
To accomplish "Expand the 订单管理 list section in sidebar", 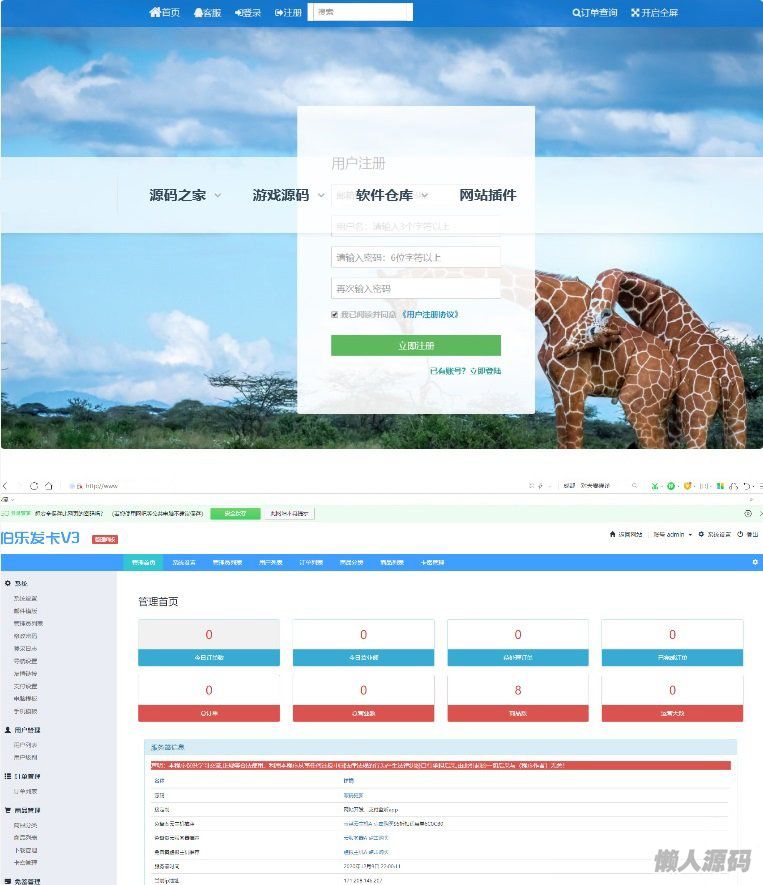I will [23, 776].
